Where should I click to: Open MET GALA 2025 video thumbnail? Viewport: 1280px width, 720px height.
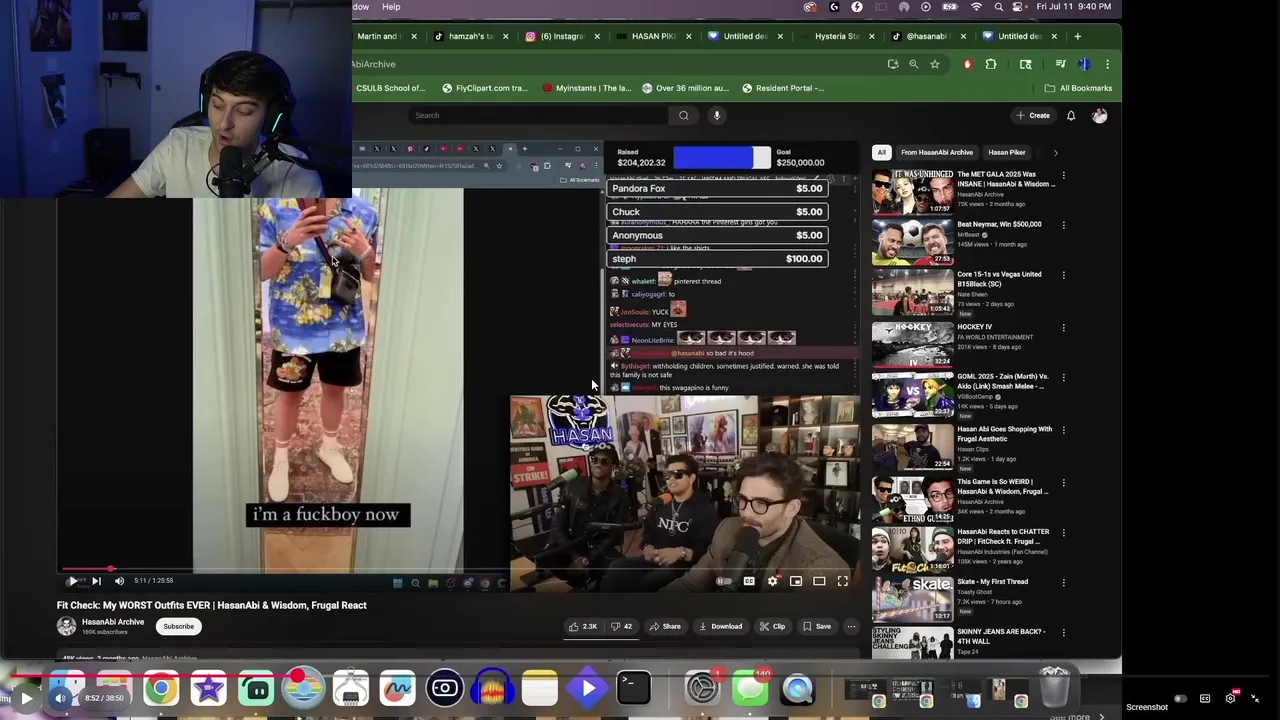(913, 191)
